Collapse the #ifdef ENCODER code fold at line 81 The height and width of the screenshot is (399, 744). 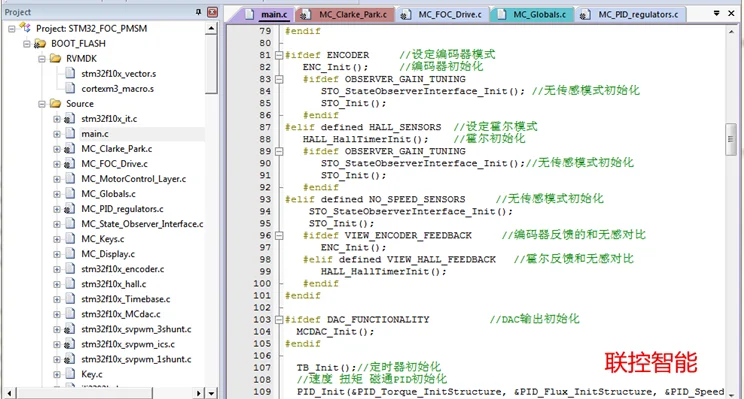click(x=279, y=55)
